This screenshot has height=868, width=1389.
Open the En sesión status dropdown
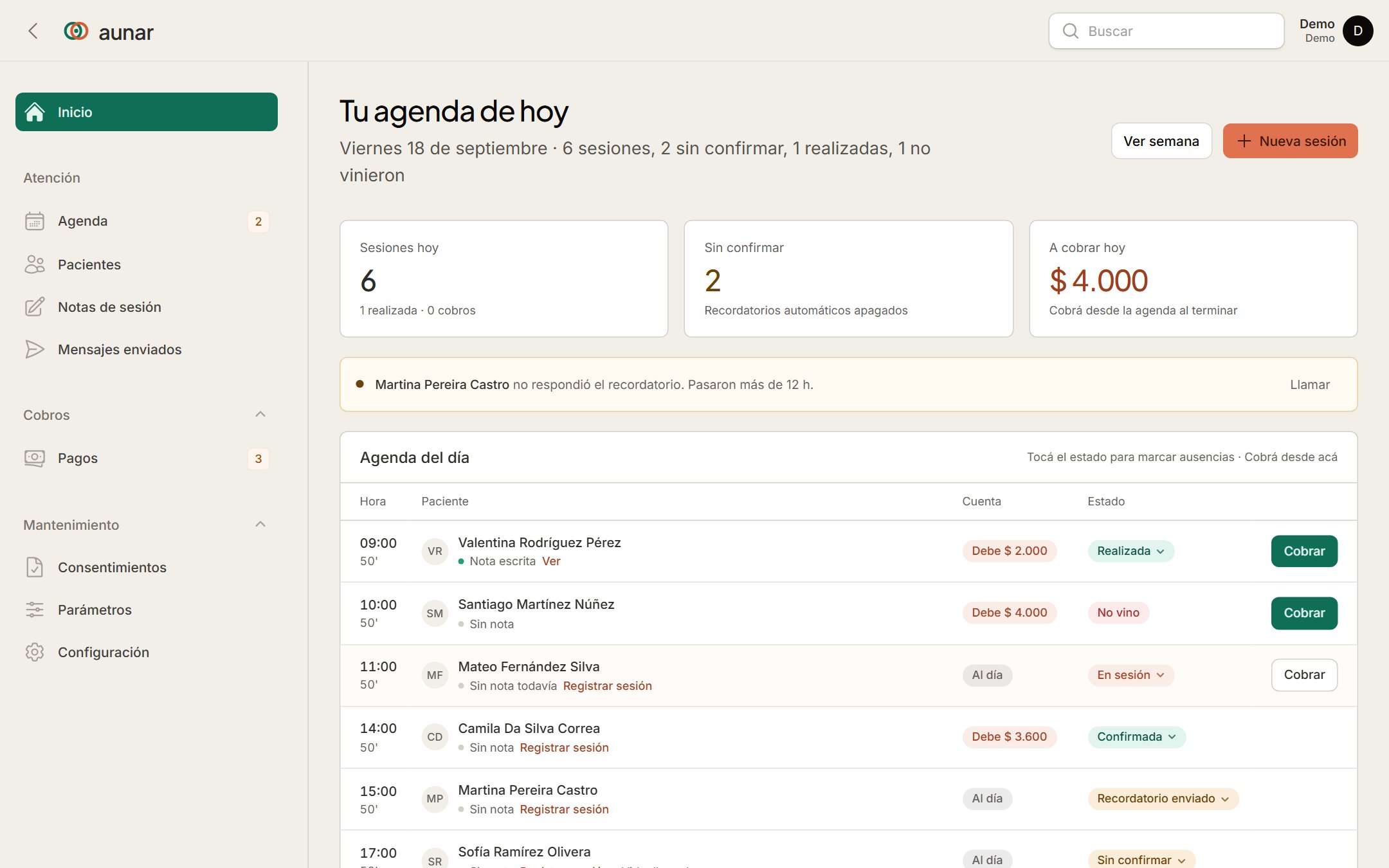1131,675
